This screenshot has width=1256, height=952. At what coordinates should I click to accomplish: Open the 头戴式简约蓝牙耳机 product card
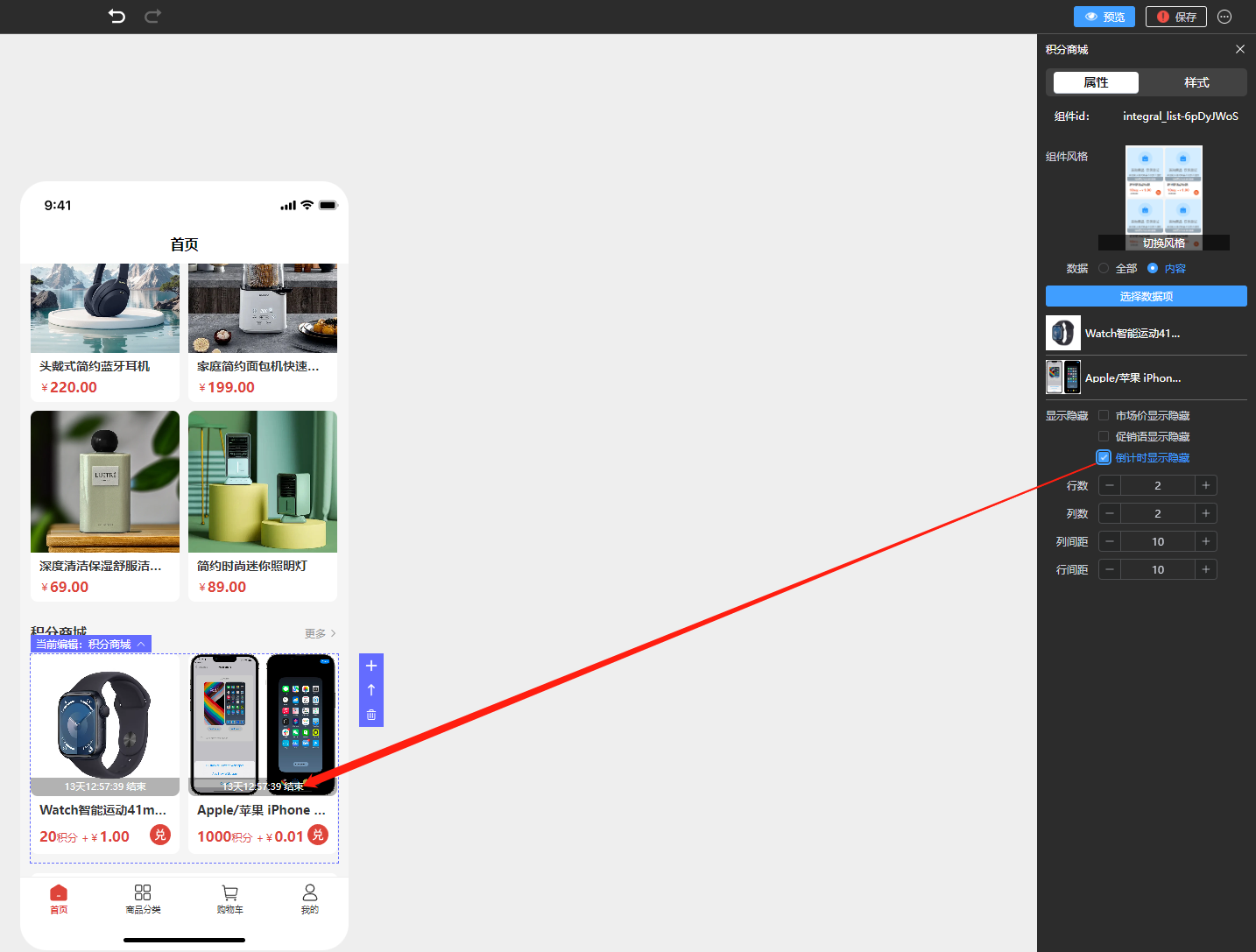(x=105, y=333)
